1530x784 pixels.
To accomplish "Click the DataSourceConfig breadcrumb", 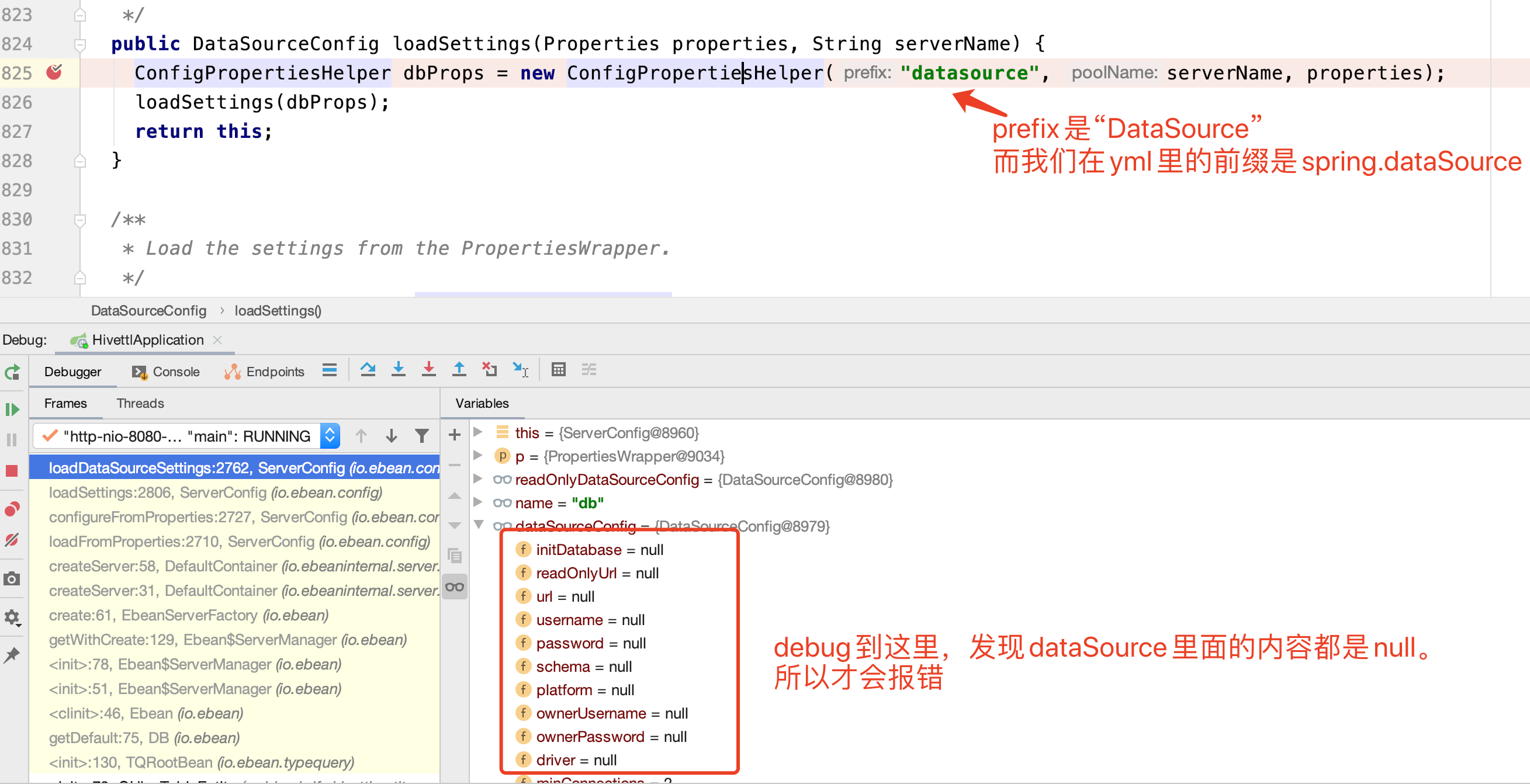I will [x=148, y=311].
